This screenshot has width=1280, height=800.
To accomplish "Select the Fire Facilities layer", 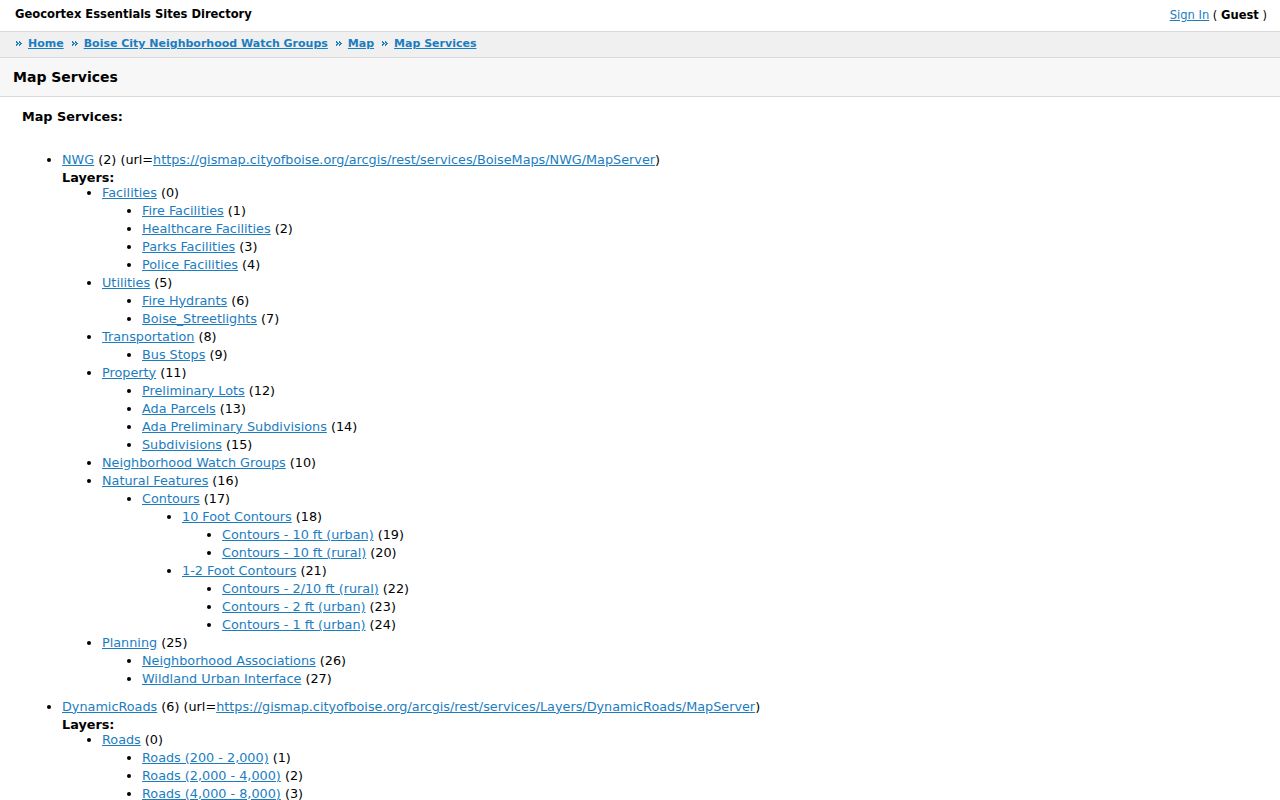I will [183, 211].
